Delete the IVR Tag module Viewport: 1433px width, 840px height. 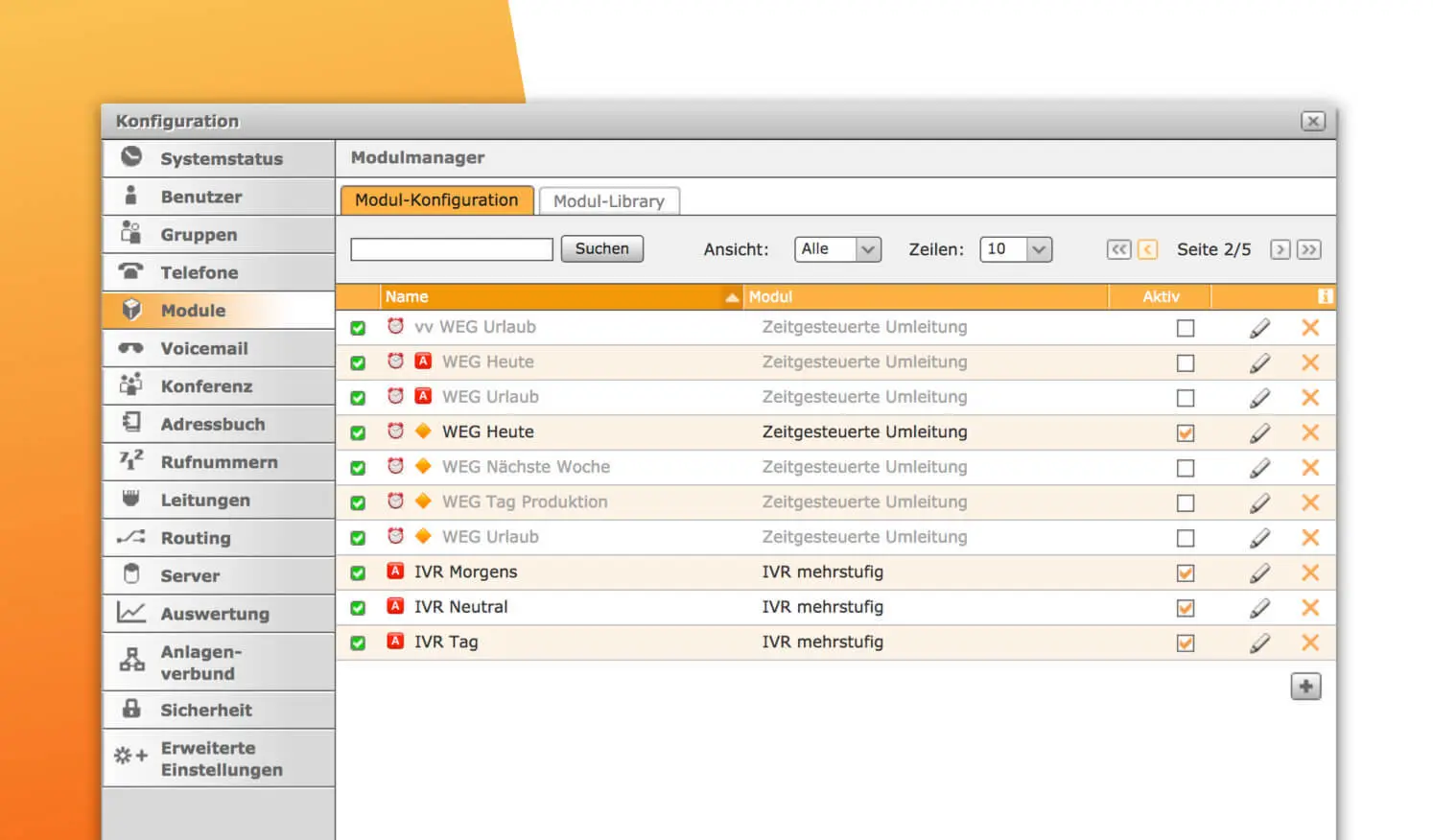(x=1310, y=643)
